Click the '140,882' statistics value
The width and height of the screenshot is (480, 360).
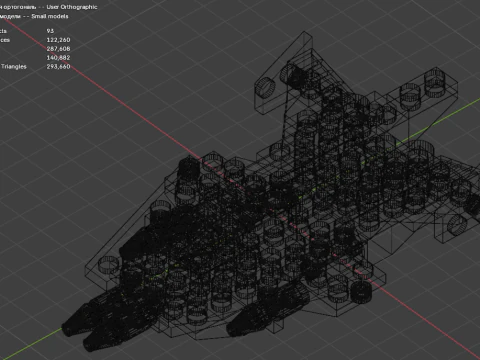(58, 58)
